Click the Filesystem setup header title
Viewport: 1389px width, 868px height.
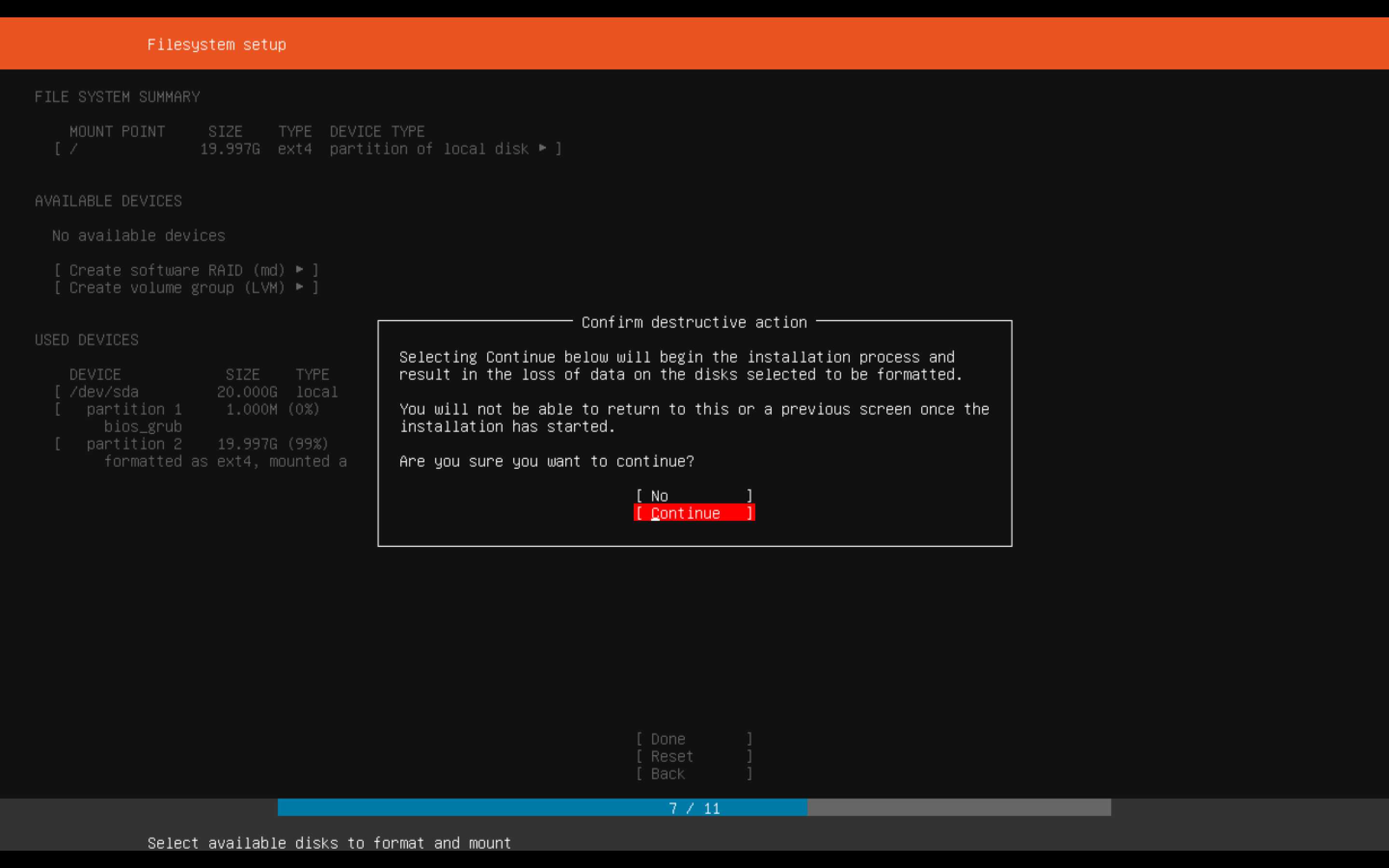[x=217, y=44]
